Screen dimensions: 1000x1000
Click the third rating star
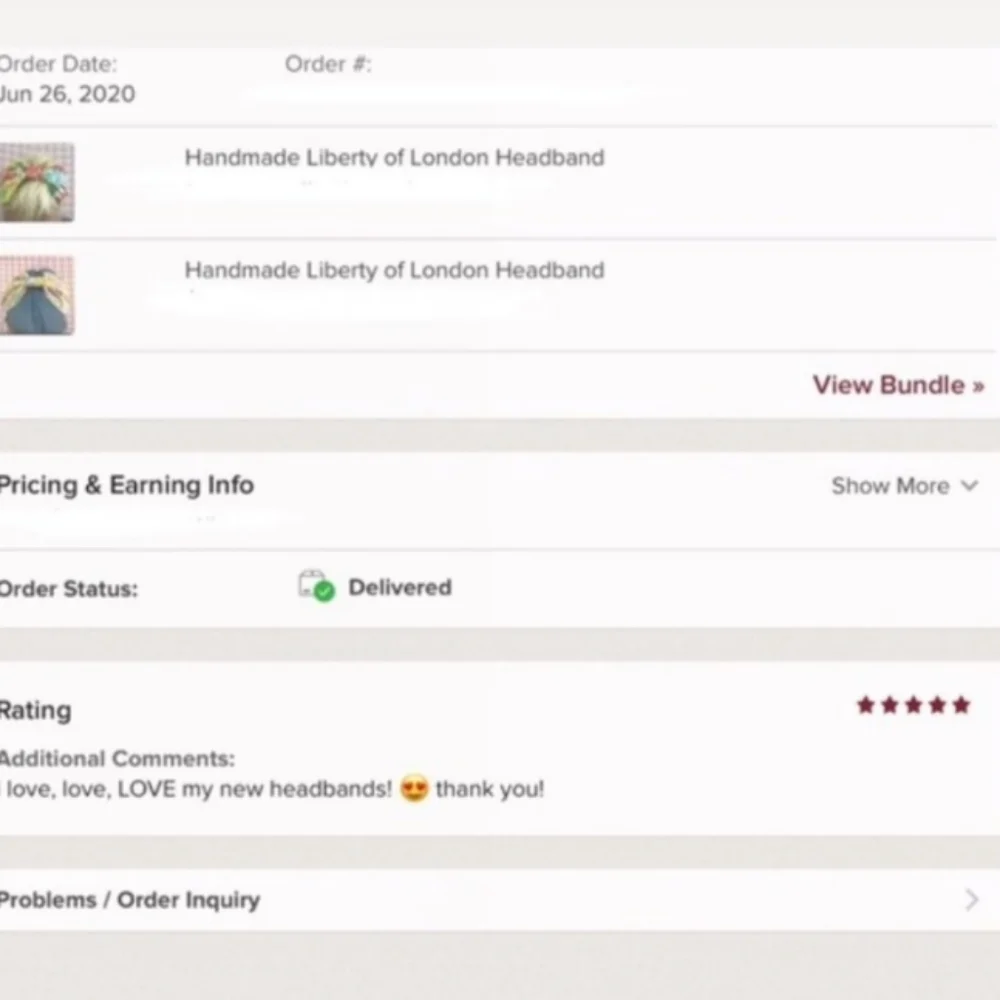(x=913, y=705)
